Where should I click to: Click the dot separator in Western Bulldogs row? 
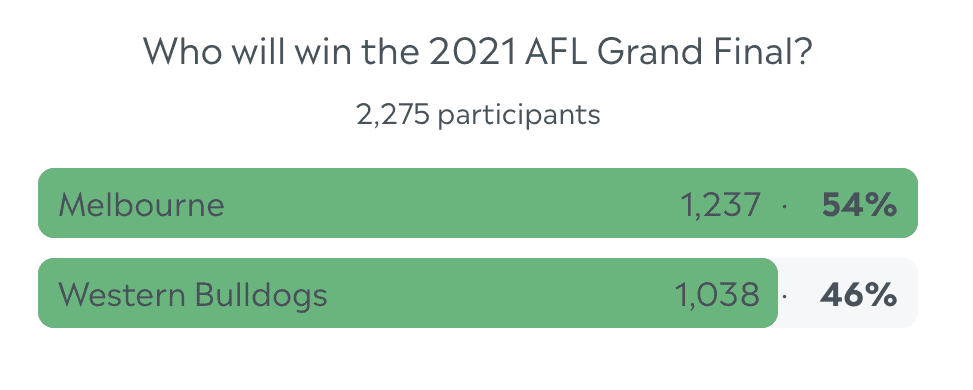[785, 296]
